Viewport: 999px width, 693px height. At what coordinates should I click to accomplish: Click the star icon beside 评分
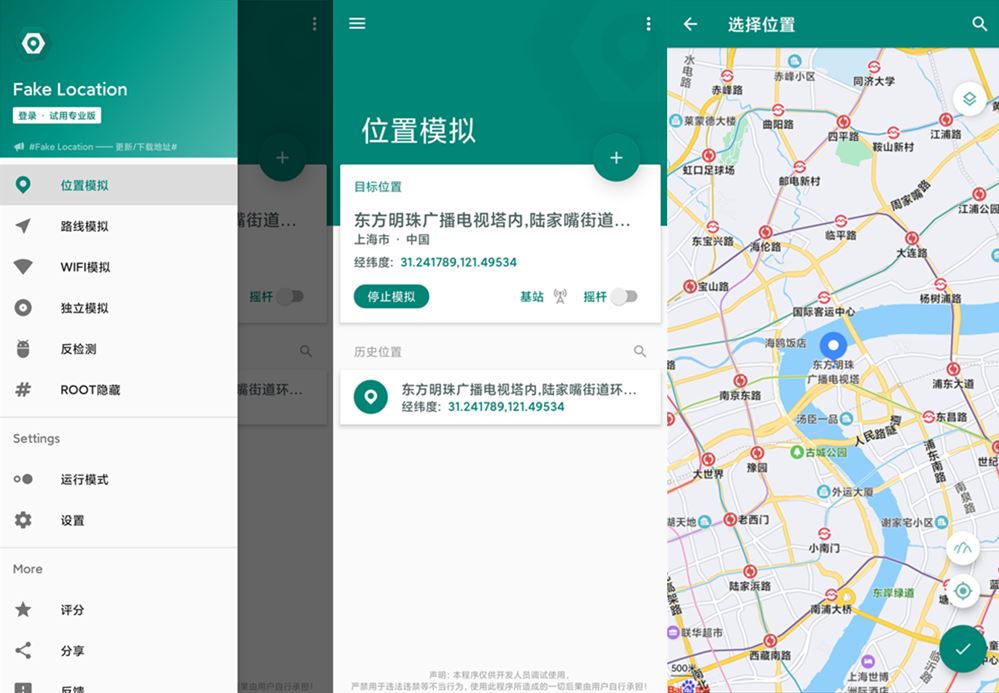click(x=23, y=610)
